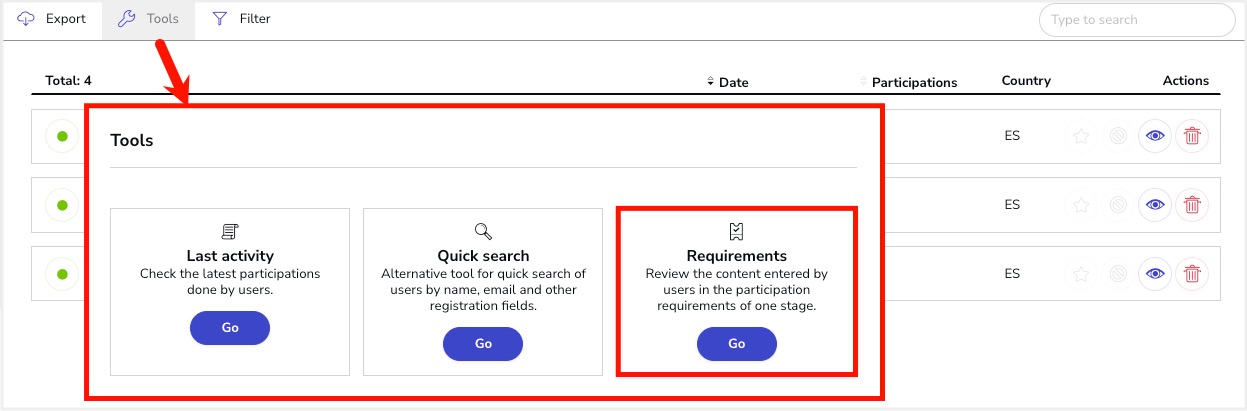This screenshot has width=1247, height=411.
Task: Click the trash icon in the first row
Action: click(x=1192, y=137)
